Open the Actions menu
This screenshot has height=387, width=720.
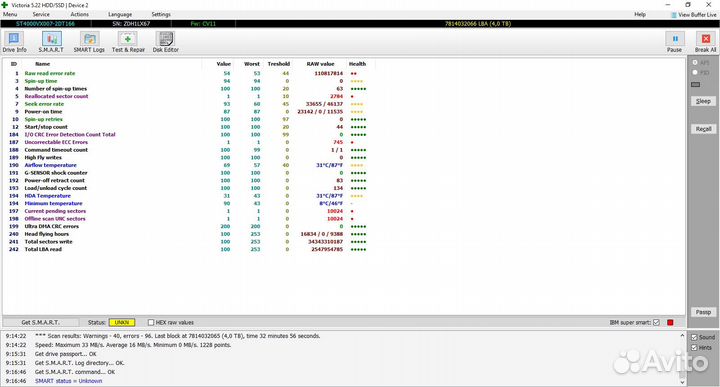[79, 14]
